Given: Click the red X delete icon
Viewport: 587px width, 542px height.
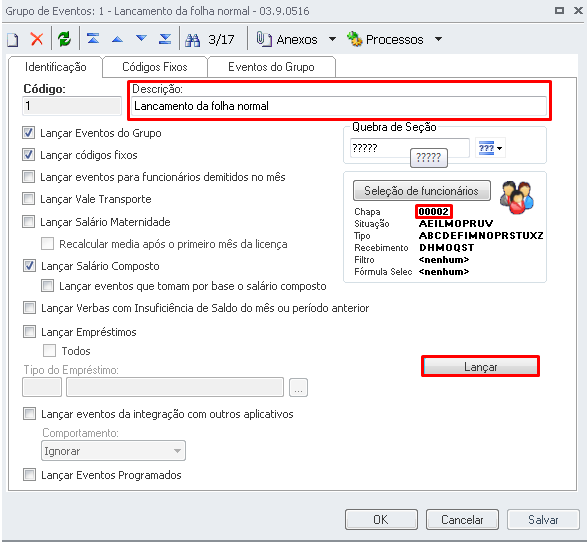Looking at the screenshot, I should (x=37, y=39).
